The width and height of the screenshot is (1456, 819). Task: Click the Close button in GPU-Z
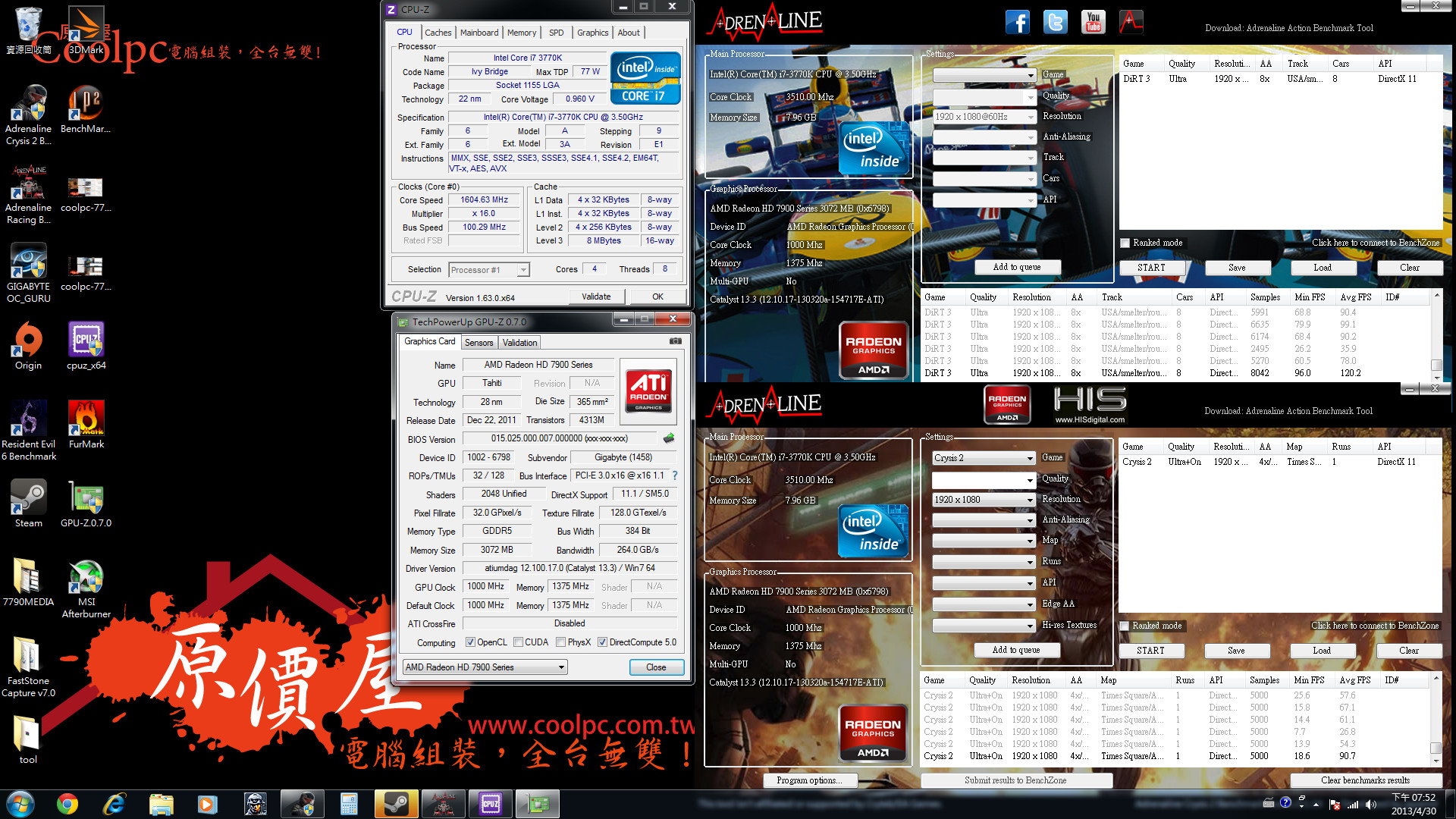pyautogui.click(x=656, y=667)
